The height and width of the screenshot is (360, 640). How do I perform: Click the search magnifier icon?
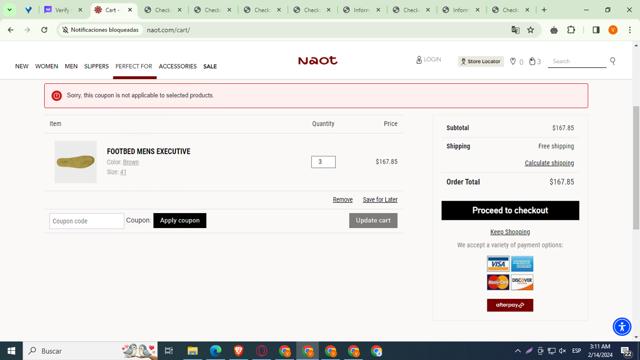pyautogui.click(x=613, y=61)
